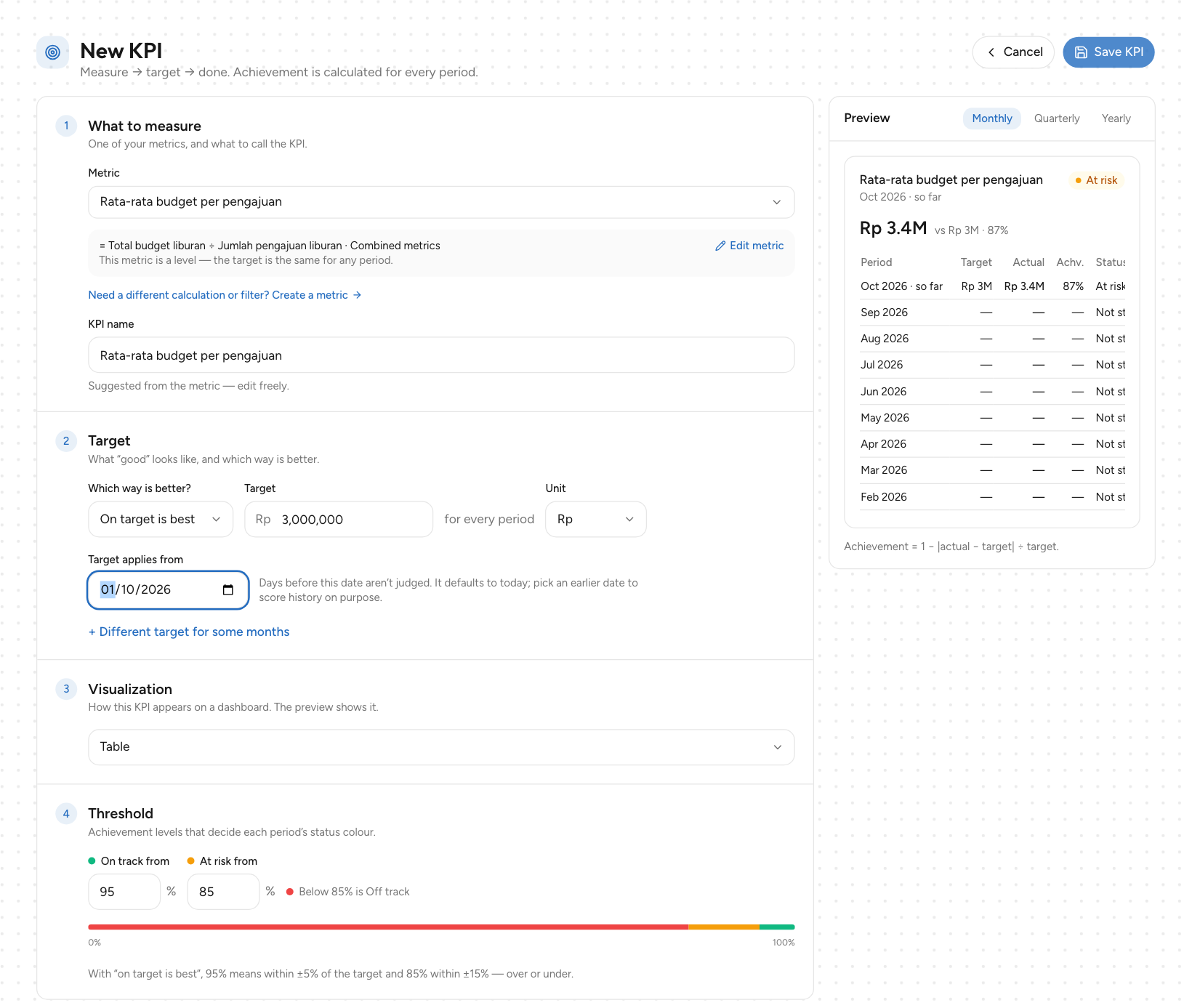Open the Metric dropdown
This screenshot has width=1192, height=1008.
441,202
